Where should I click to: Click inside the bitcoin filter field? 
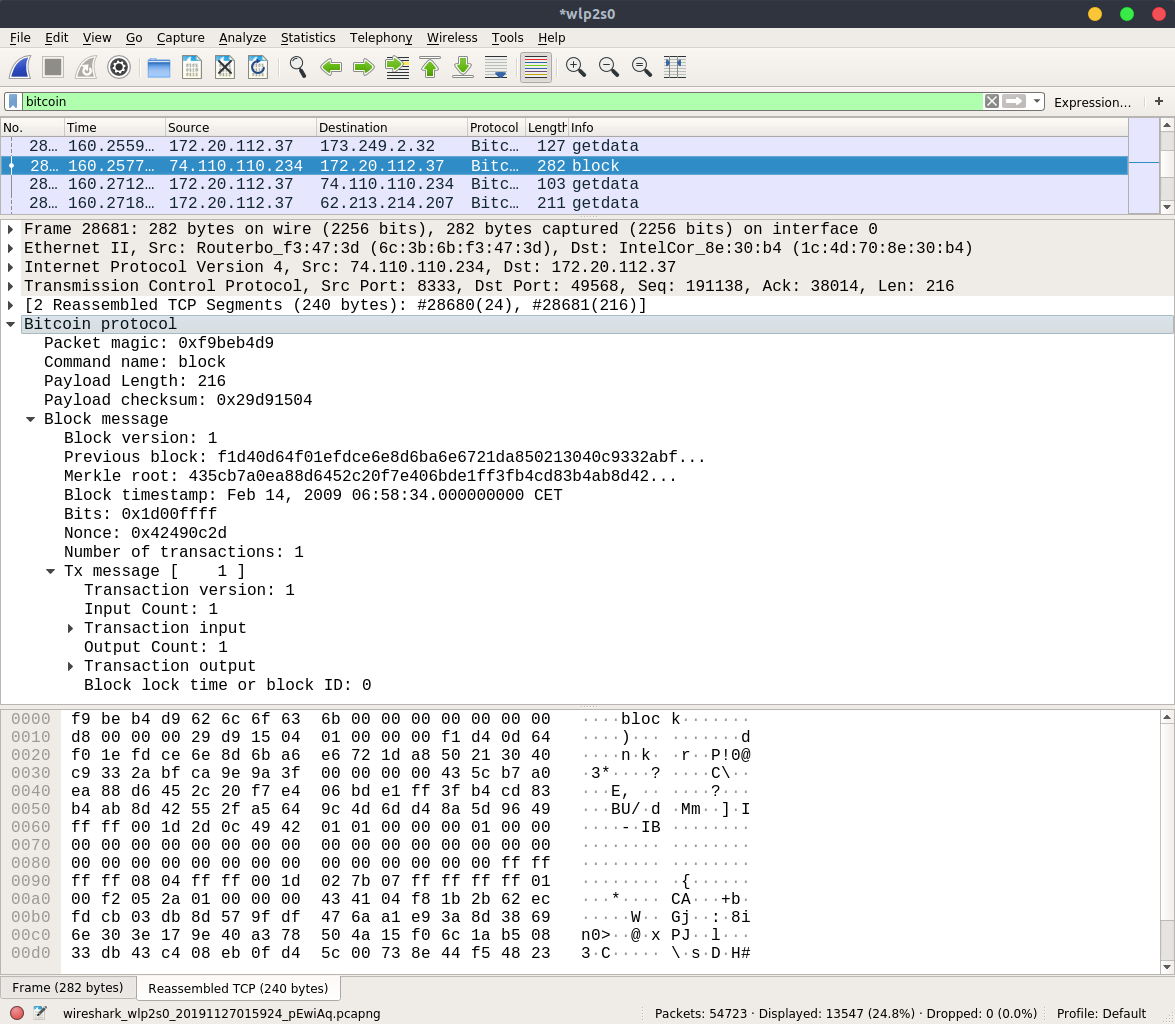(x=502, y=101)
